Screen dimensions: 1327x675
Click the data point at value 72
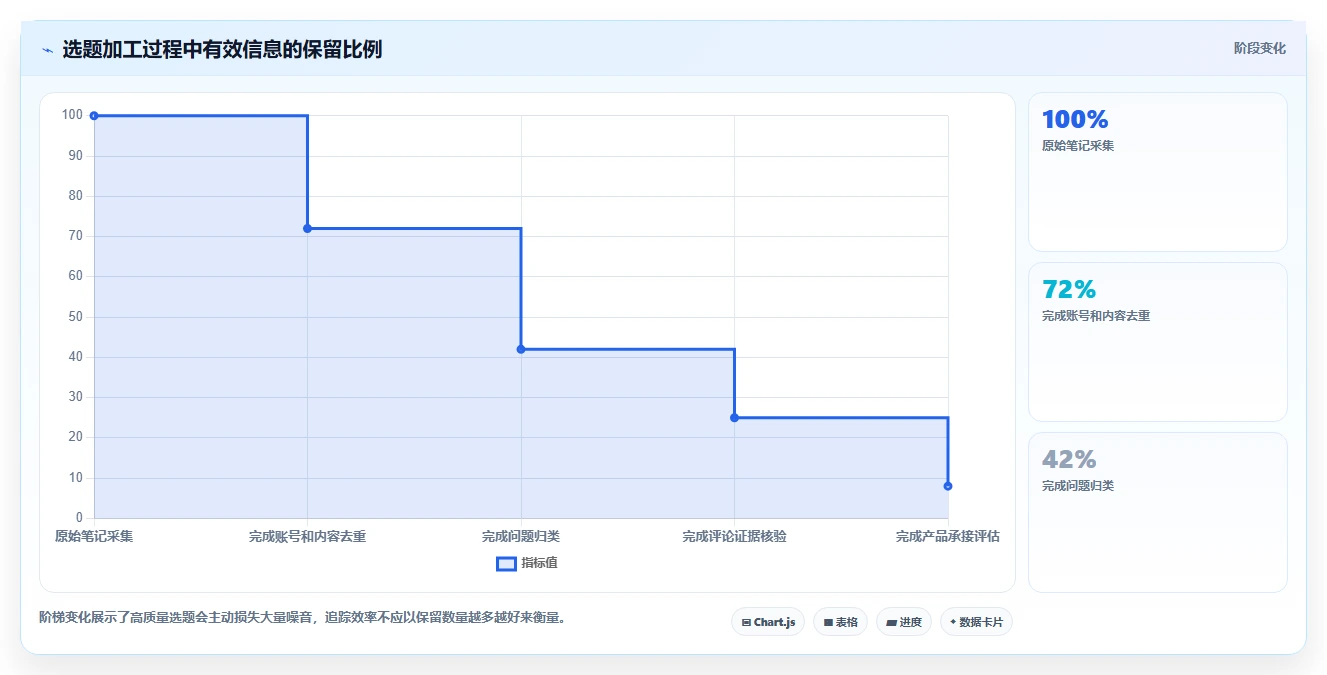307,229
